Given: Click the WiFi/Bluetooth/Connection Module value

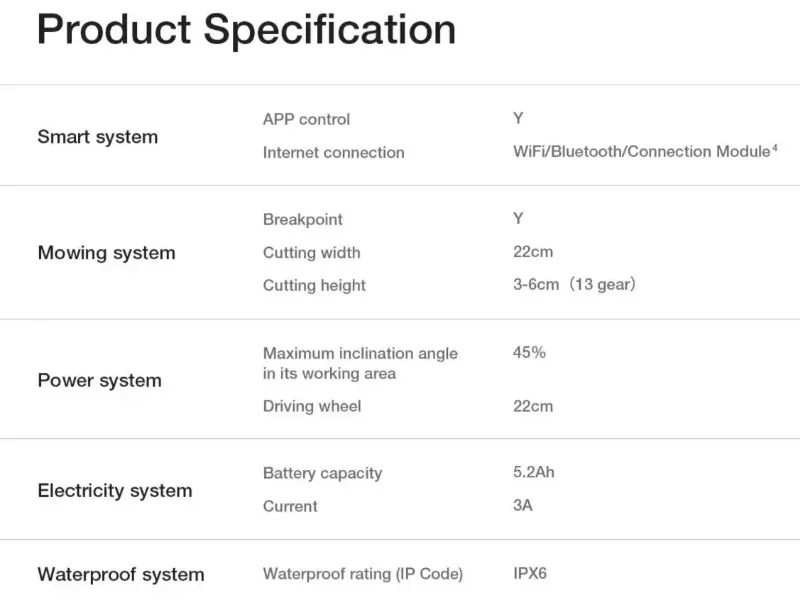Looking at the screenshot, I should tap(641, 151).
